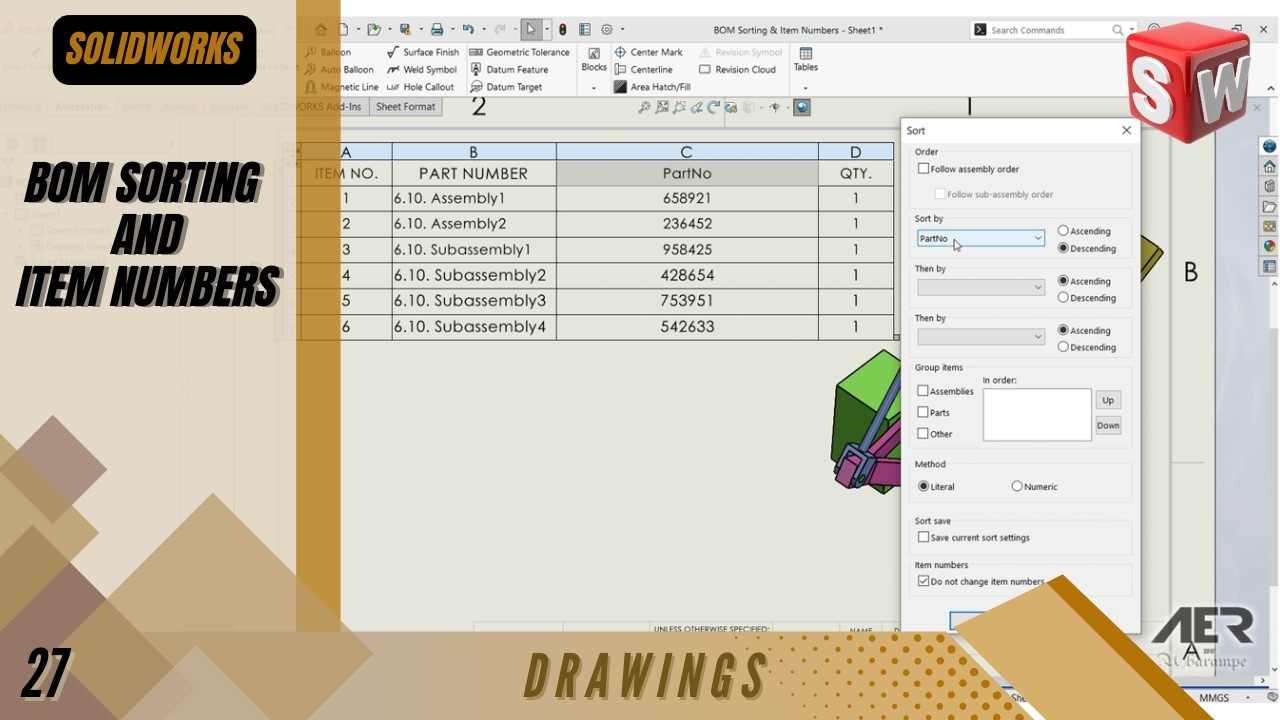The height and width of the screenshot is (720, 1280).
Task: Choose the Numeric sort method
Action: 1017,487
